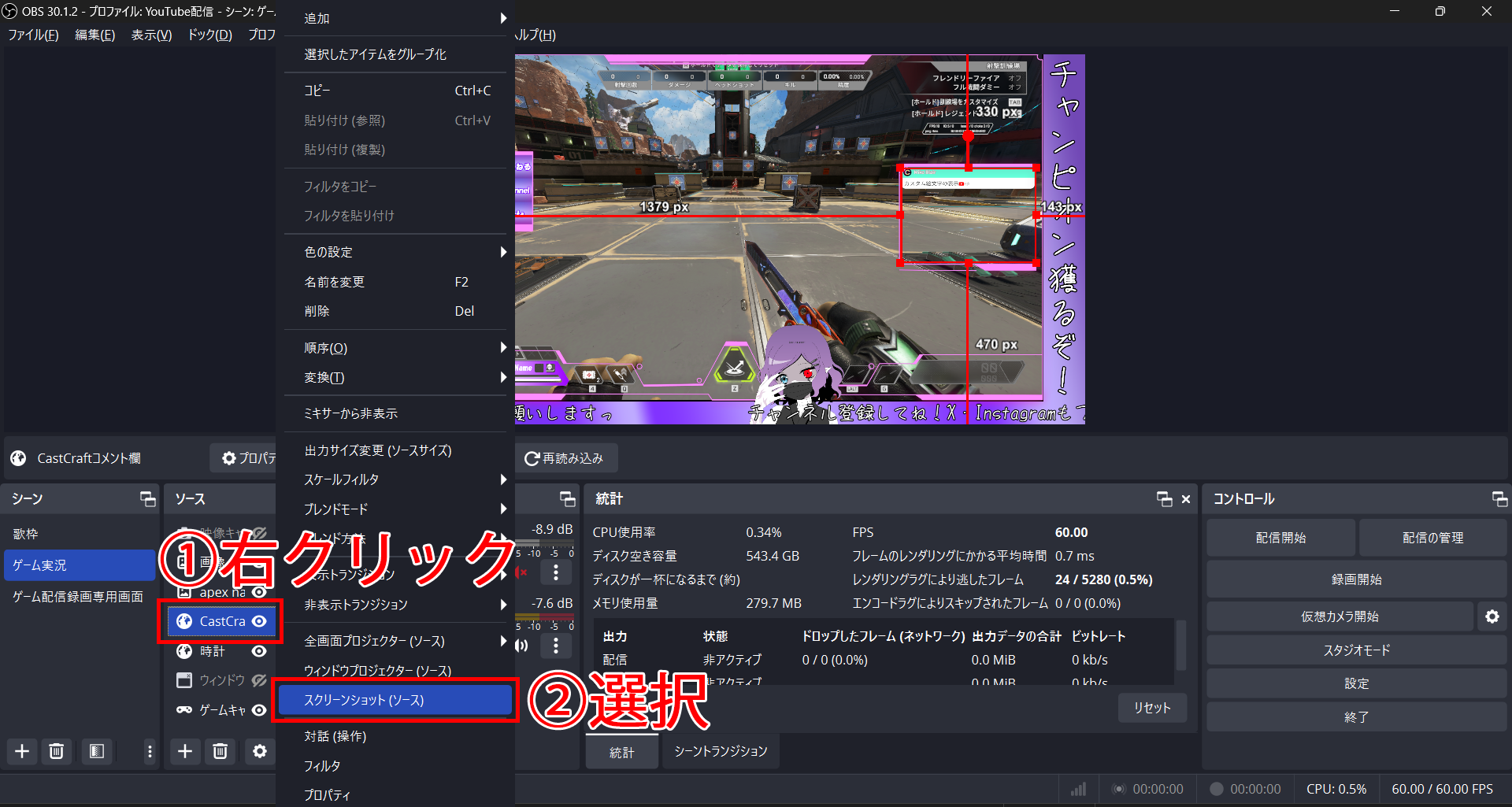The width and height of the screenshot is (1512, 807).
Task: Hide the ゲームキャ source via eye icon
Action: click(259, 710)
